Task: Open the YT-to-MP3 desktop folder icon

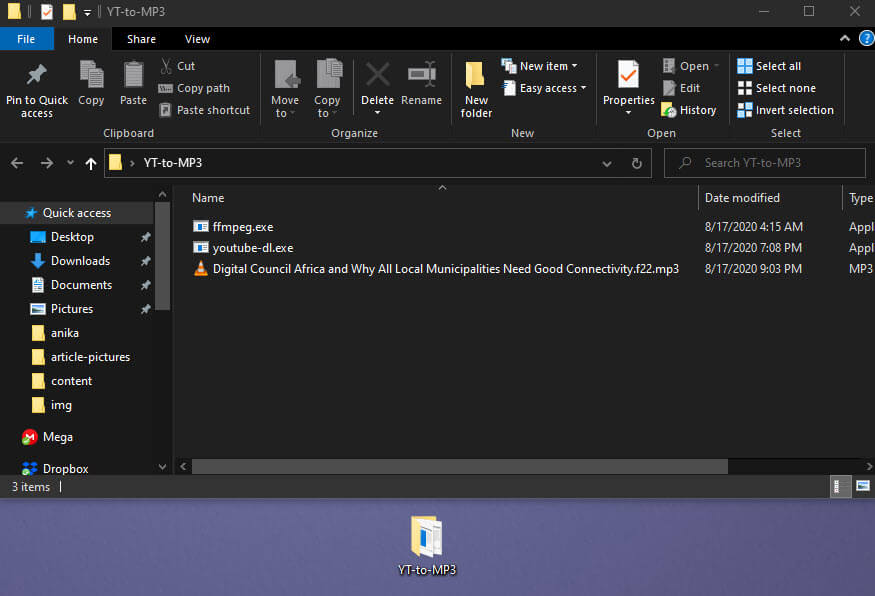Action: pos(427,538)
